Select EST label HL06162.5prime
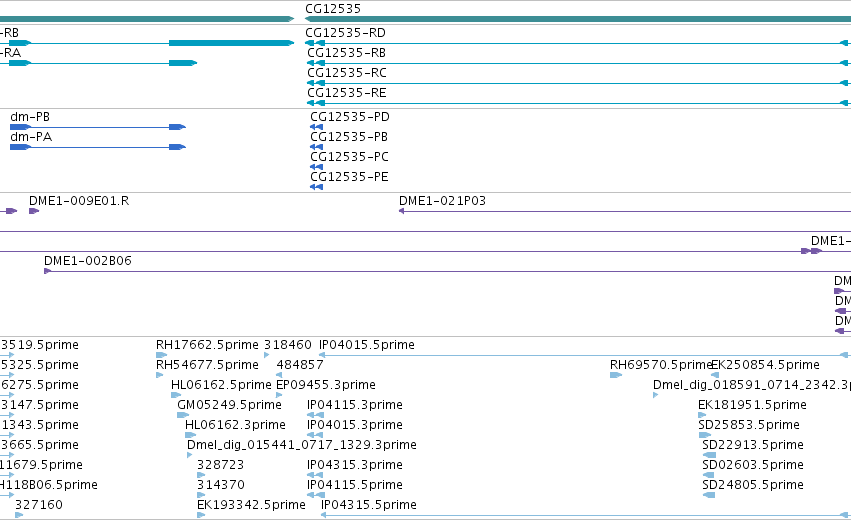This screenshot has width=851, height=520. tap(221, 385)
